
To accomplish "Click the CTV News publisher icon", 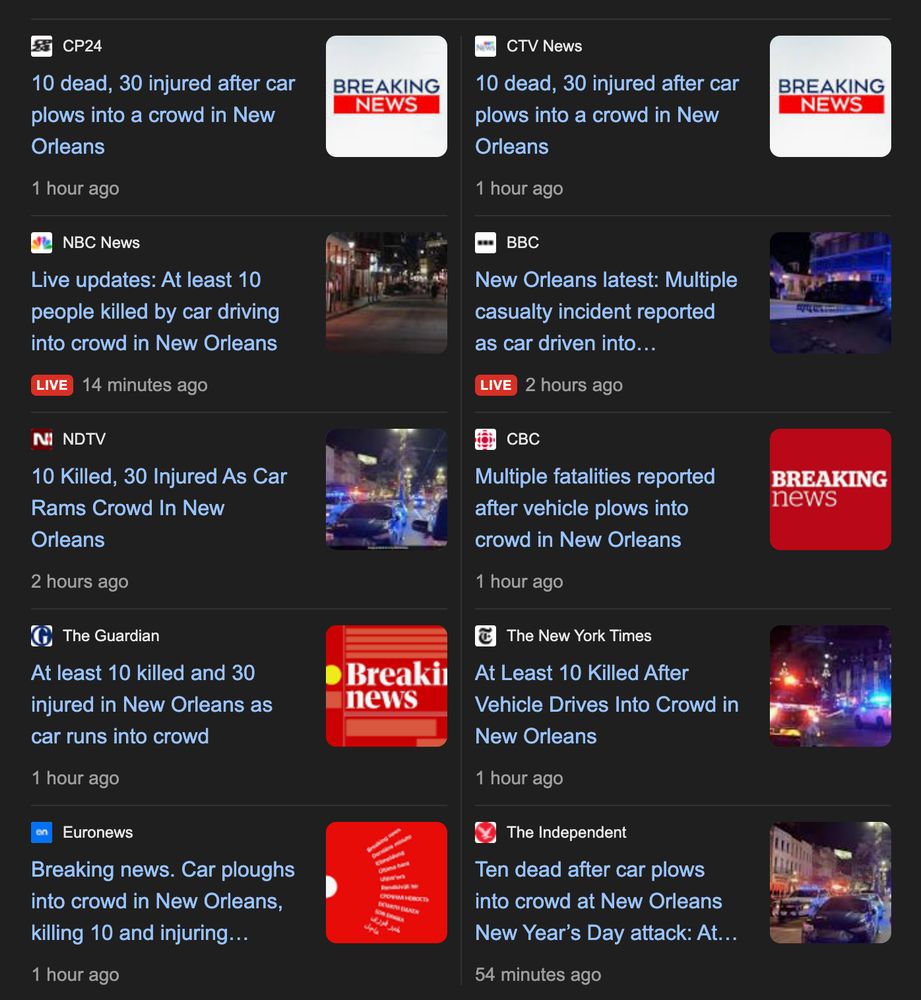I will pyautogui.click(x=484, y=45).
